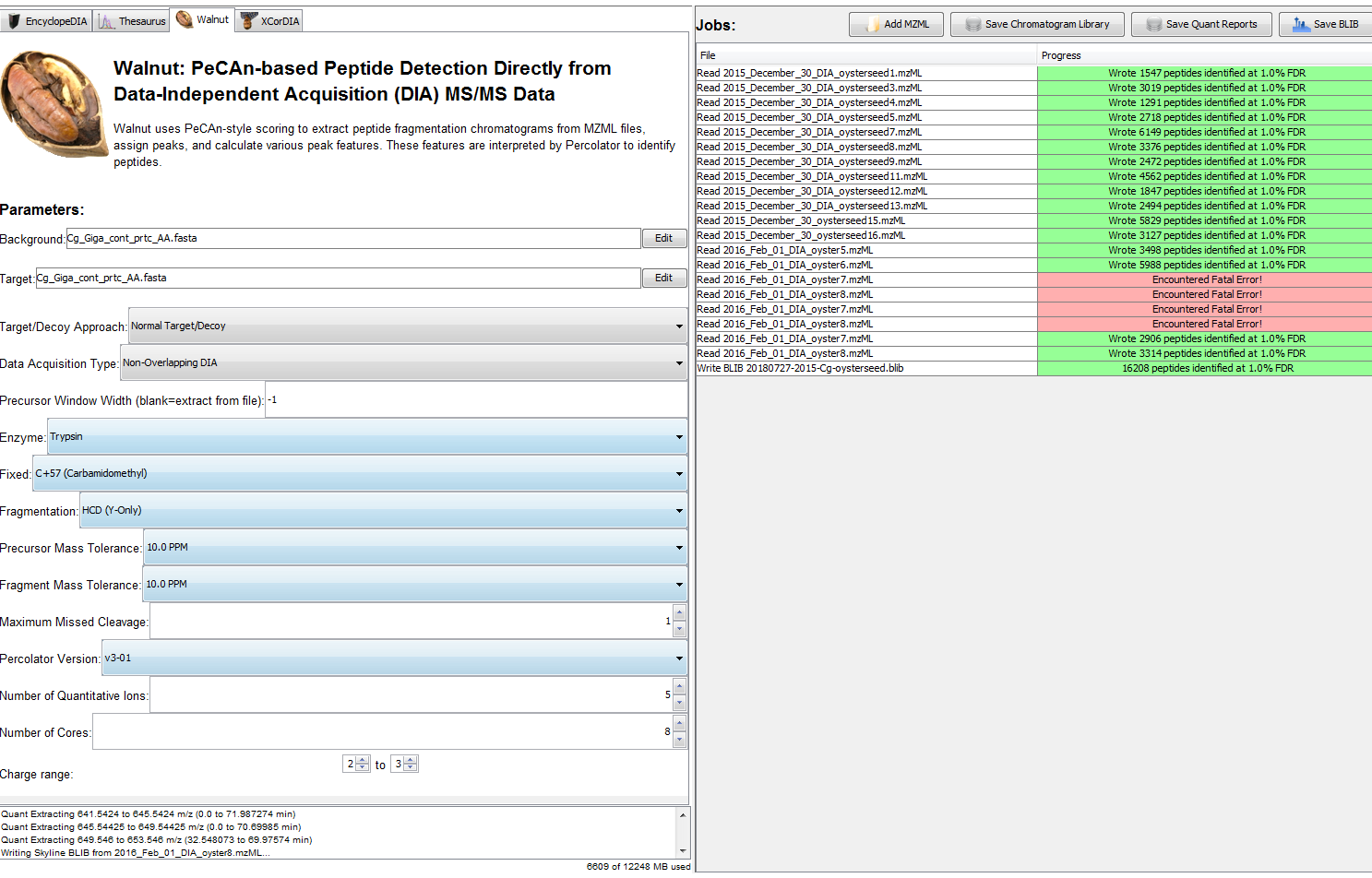Edit the Background fasta file

(663, 238)
